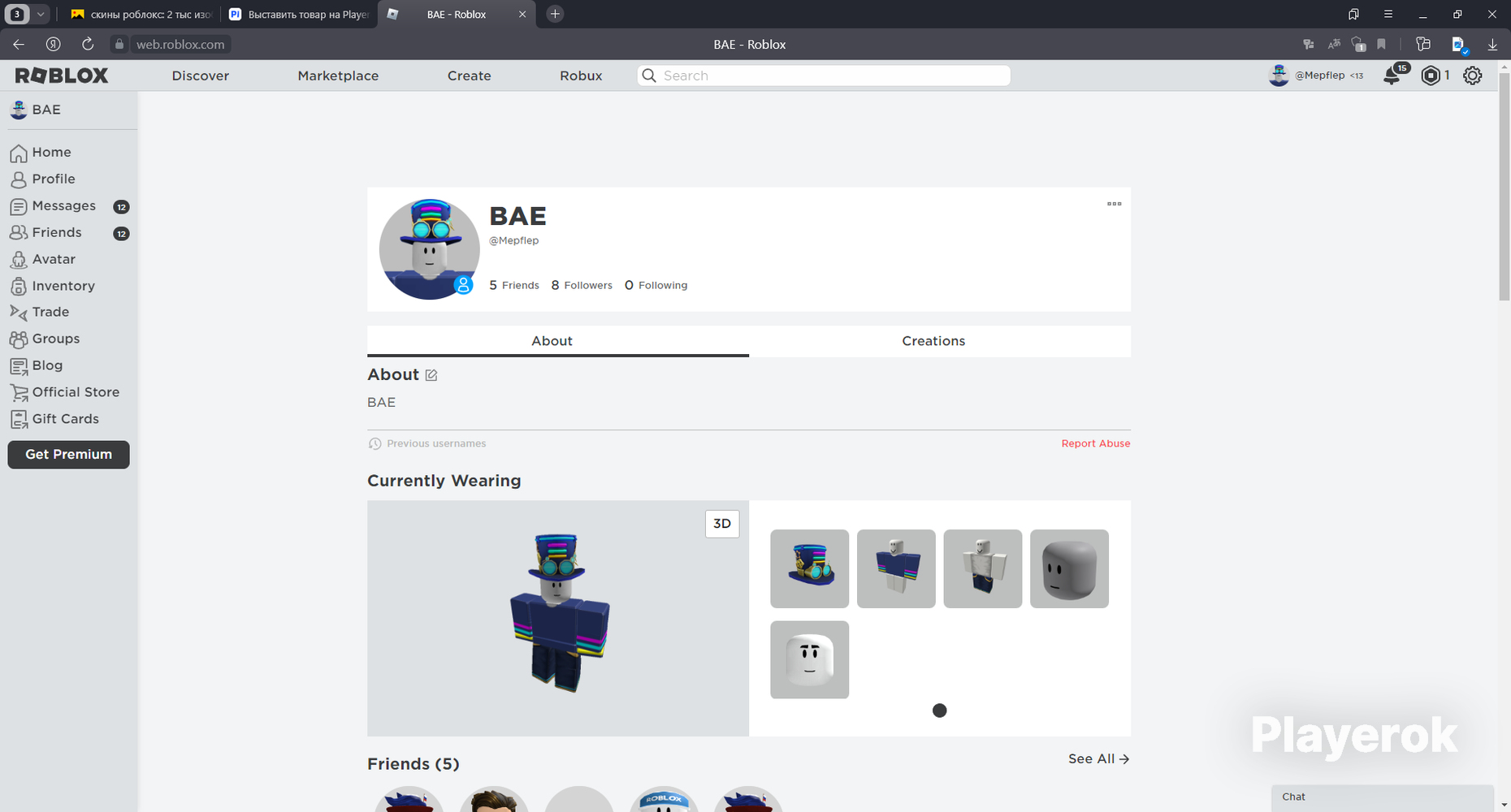1511x812 pixels.
Task: Show Previous usernames
Action: [427, 443]
